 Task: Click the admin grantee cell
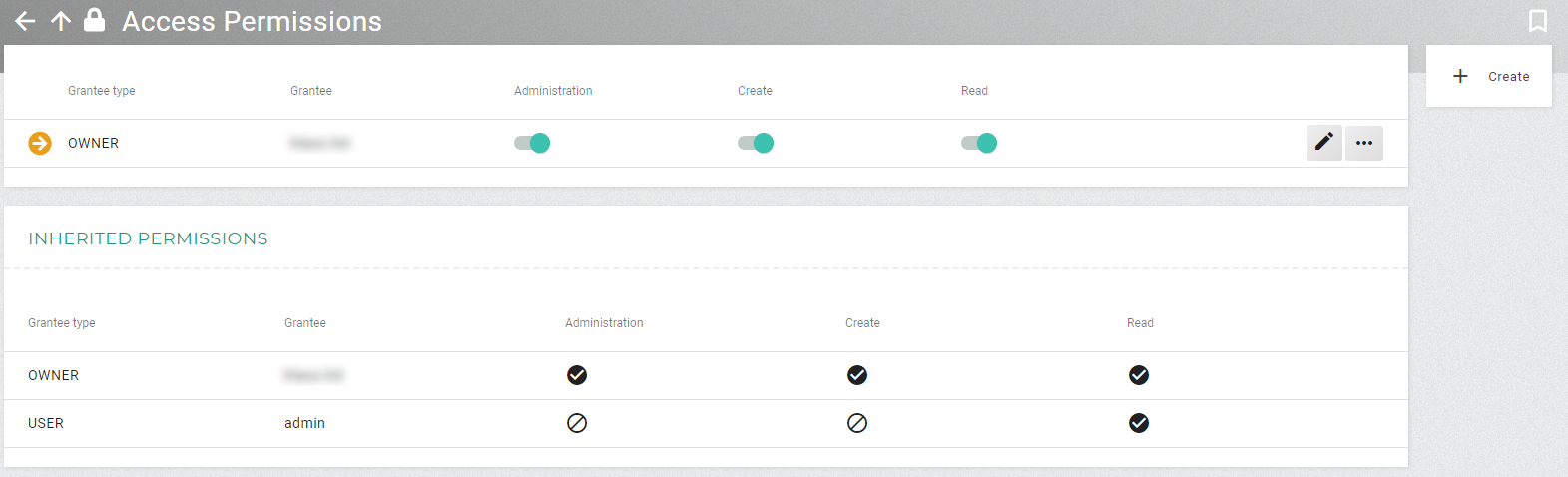(x=304, y=423)
